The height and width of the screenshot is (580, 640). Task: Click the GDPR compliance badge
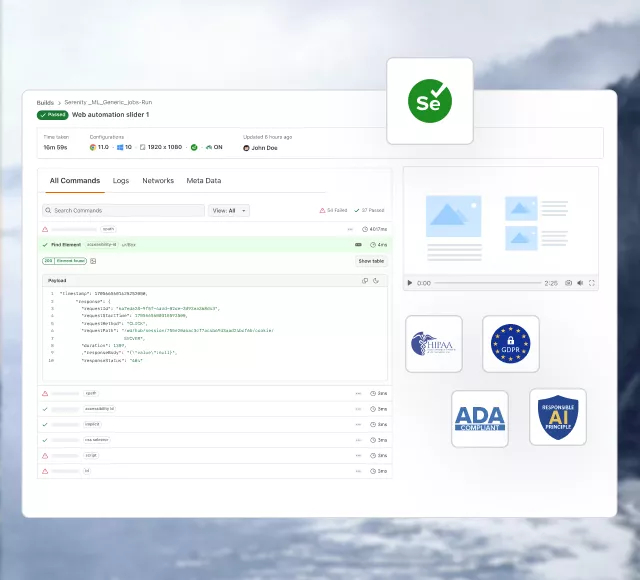[x=511, y=344]
